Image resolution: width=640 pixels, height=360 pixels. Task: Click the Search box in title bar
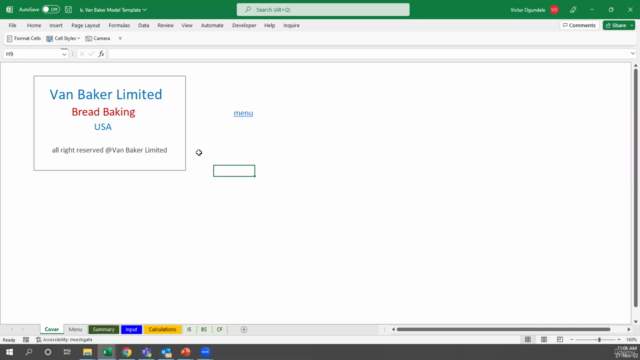323,9
